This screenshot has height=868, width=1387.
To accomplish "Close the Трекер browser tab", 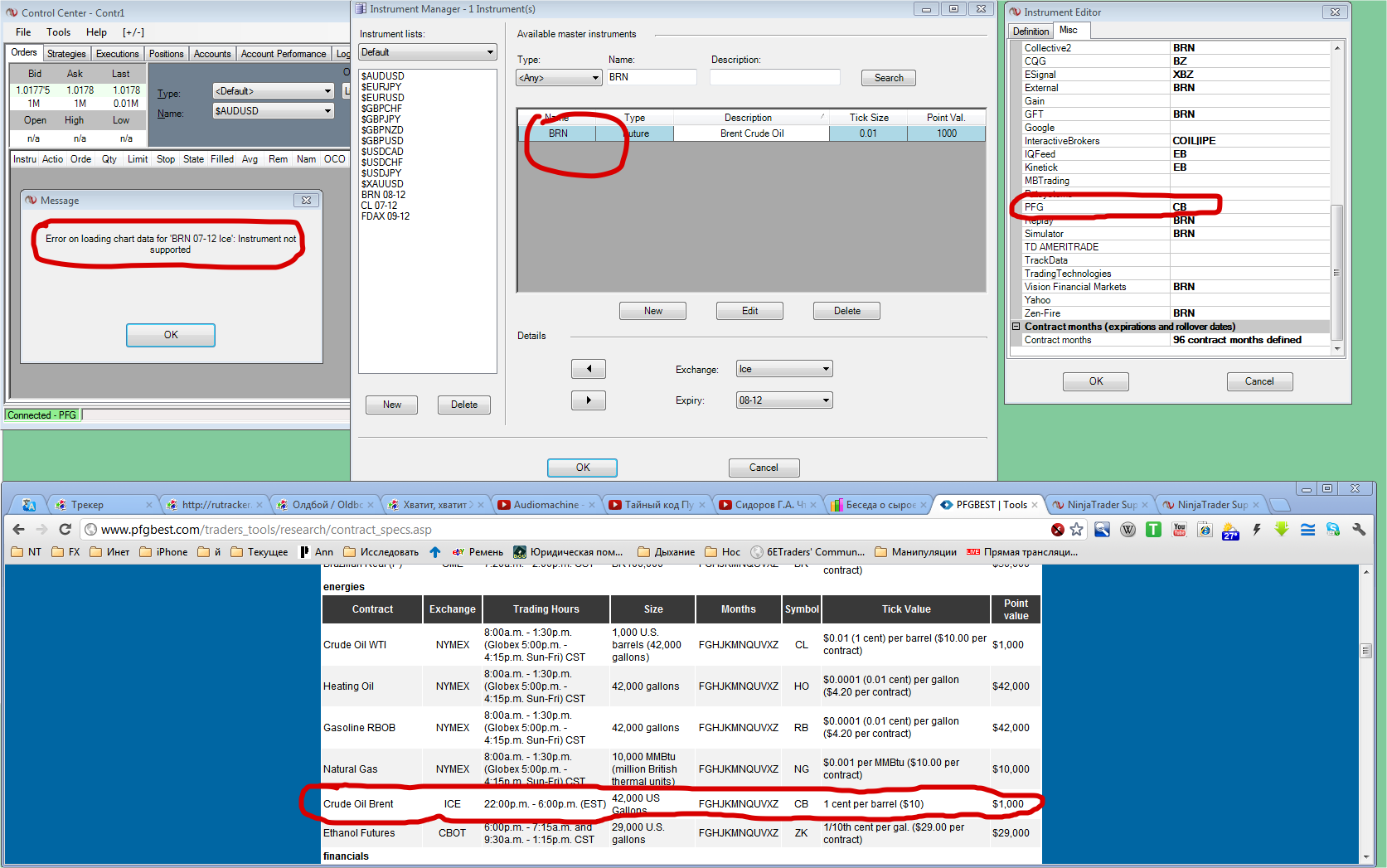I will click(149, 505).
